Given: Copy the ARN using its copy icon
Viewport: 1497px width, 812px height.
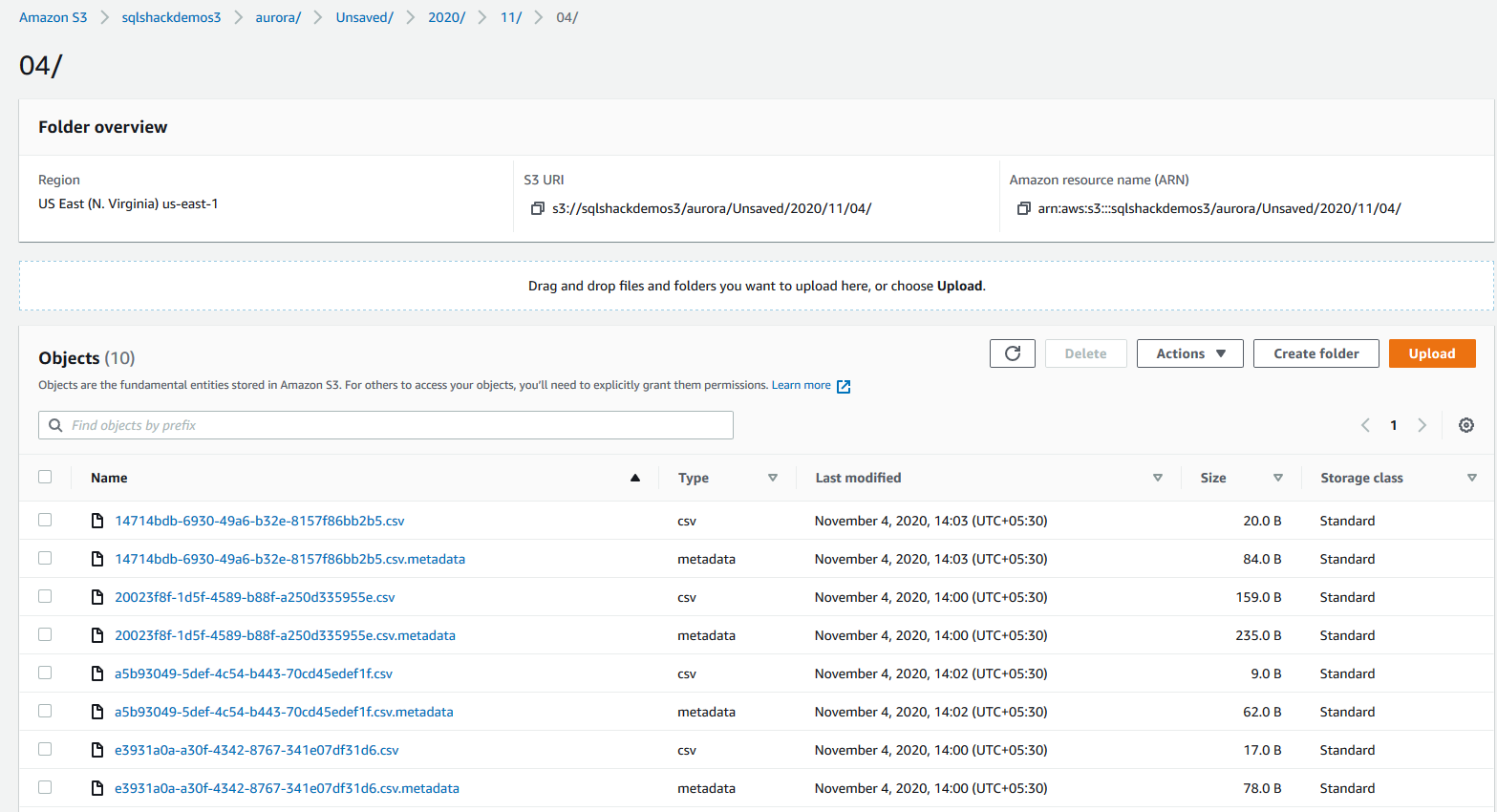Looking at the screenshot, I should tap(1023, 208).
